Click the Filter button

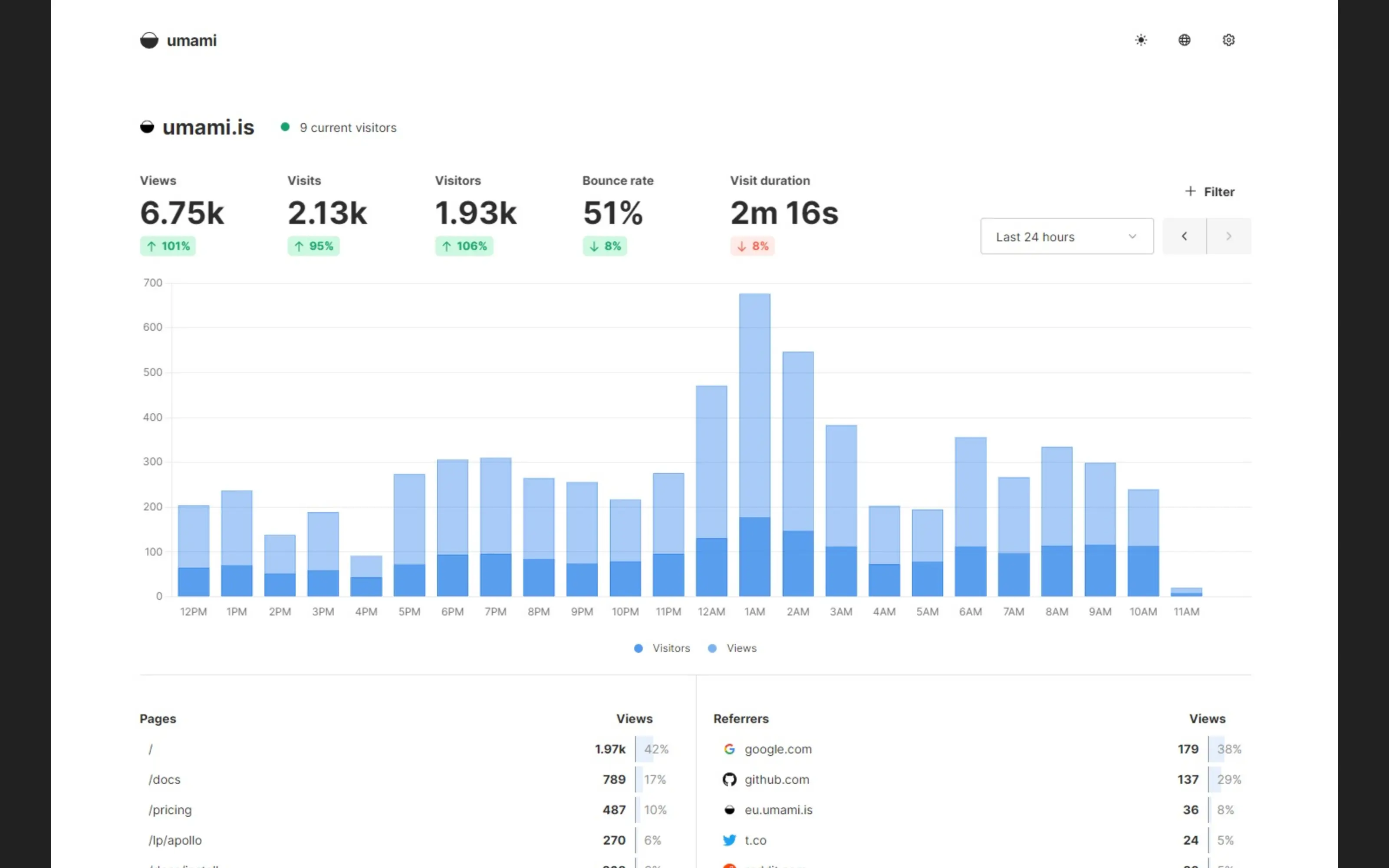tap(1209, 192)
